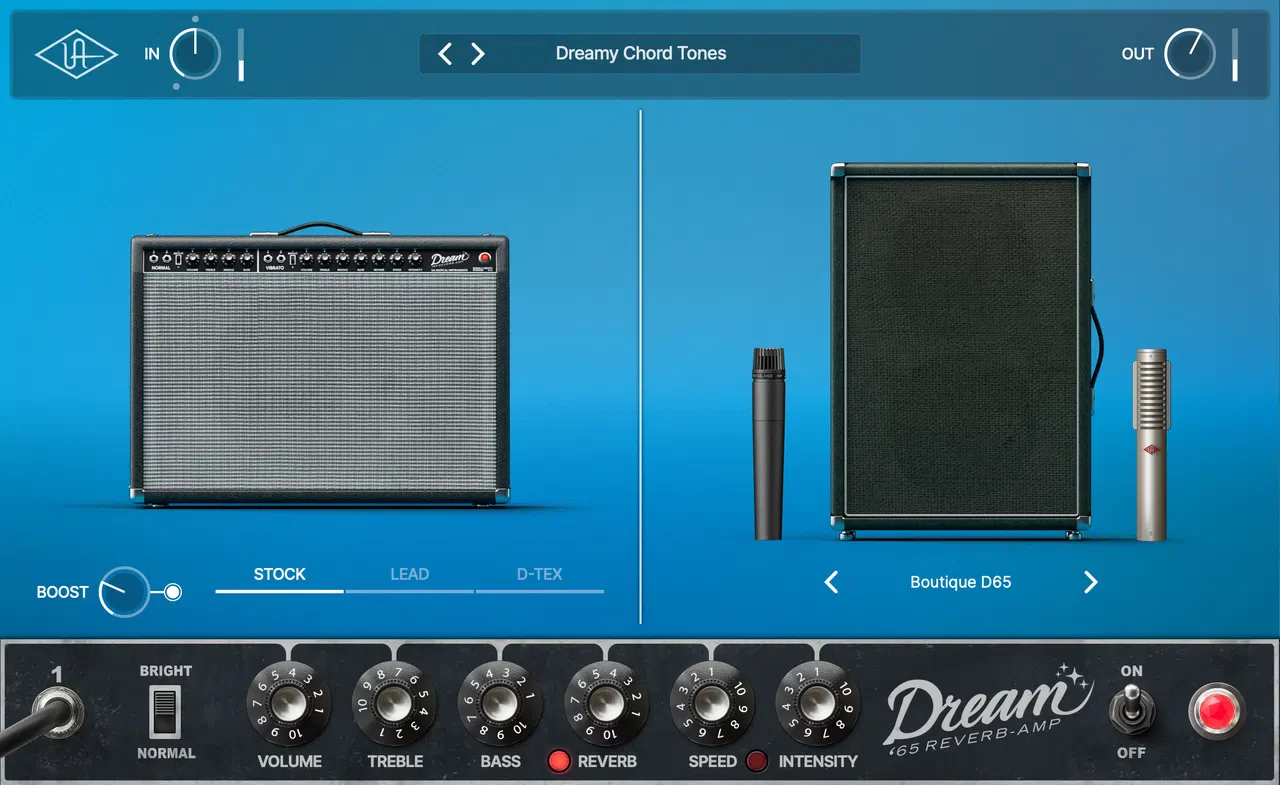This screenshot has height=785, width=1280.
Task: Select the D-TEX amp mode tab
Action: 540,574
